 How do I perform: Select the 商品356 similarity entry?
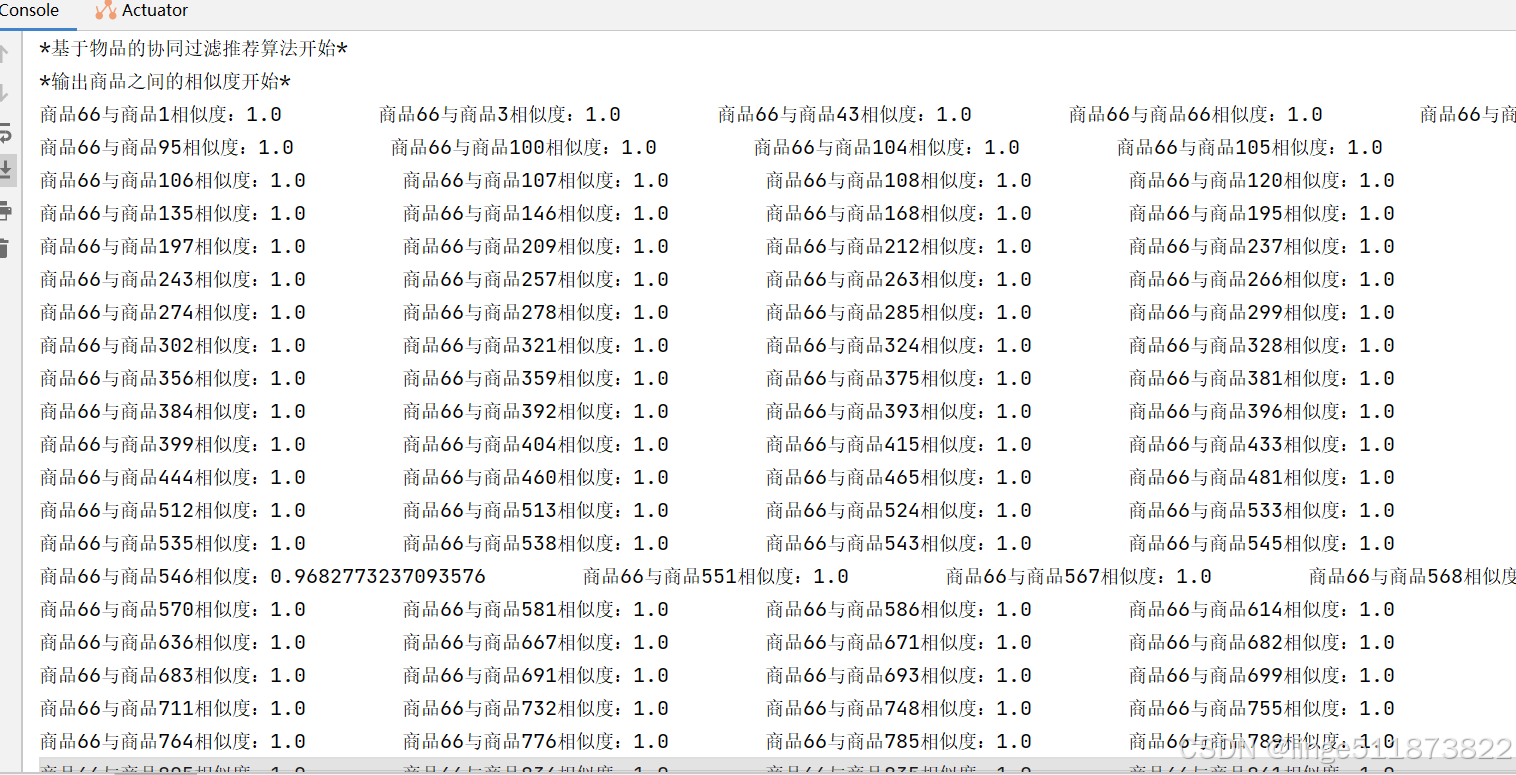click(173, 379)
